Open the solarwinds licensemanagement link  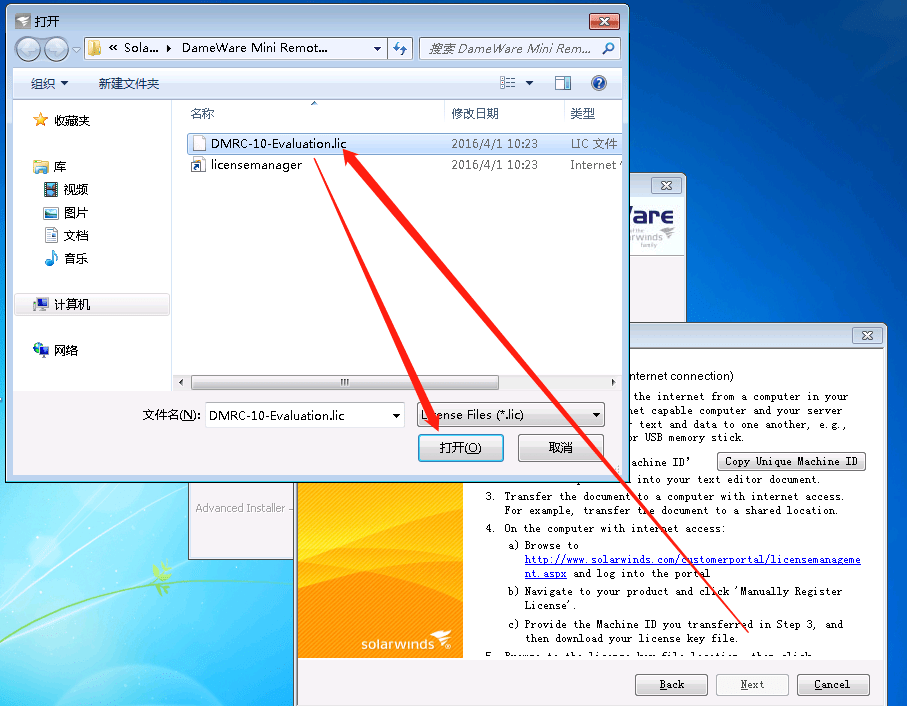pos(692,560)
